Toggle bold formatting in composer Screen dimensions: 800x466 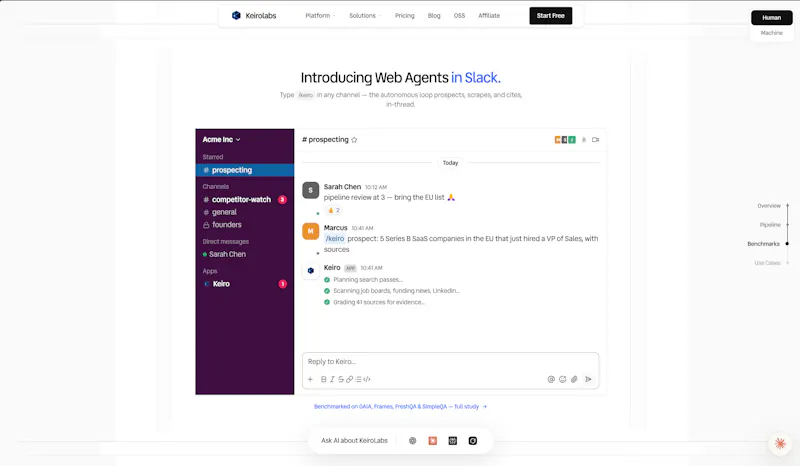[323, 379]
